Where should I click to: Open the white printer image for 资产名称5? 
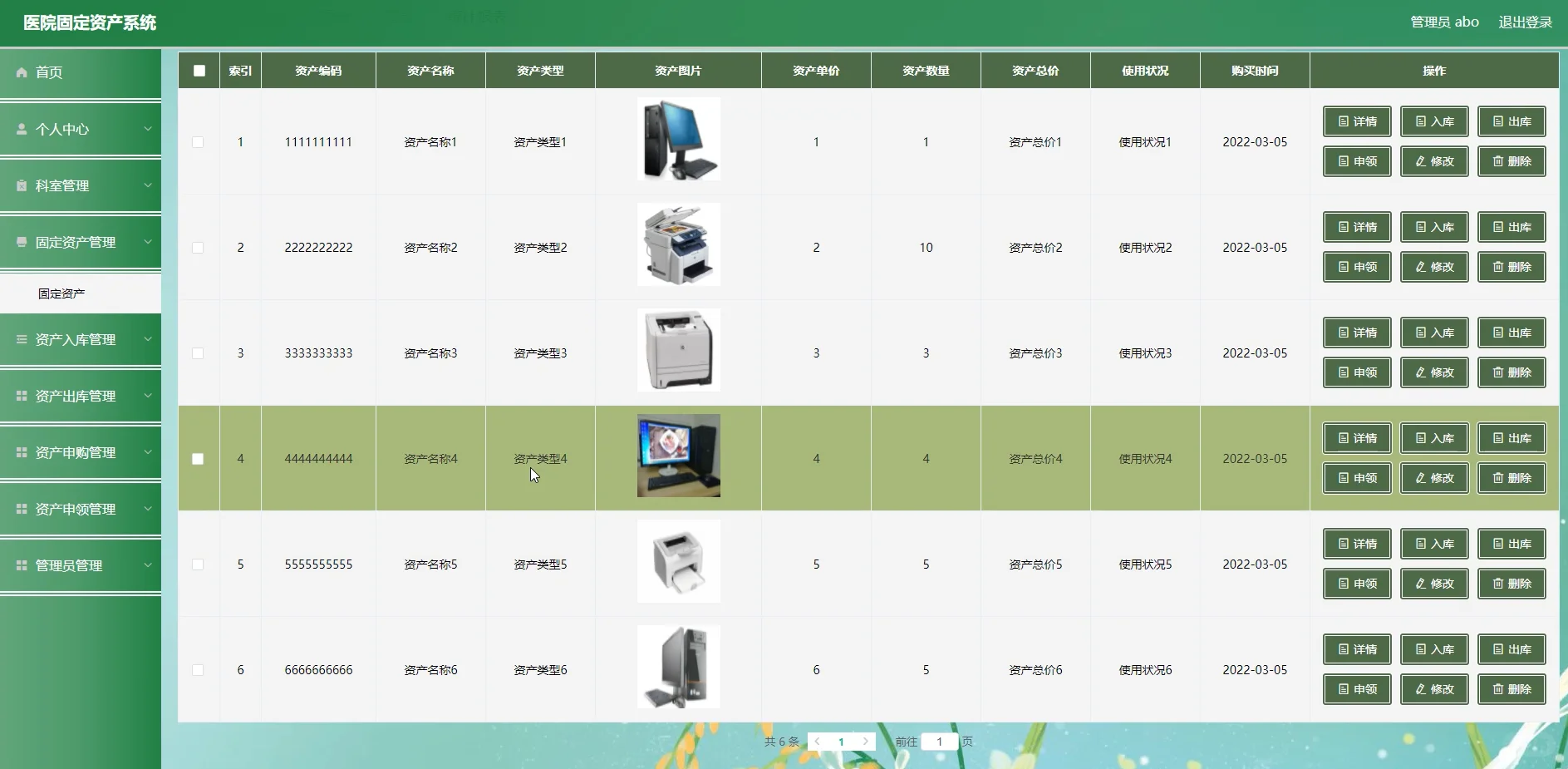pyautogui.click(x=679, y=561)
